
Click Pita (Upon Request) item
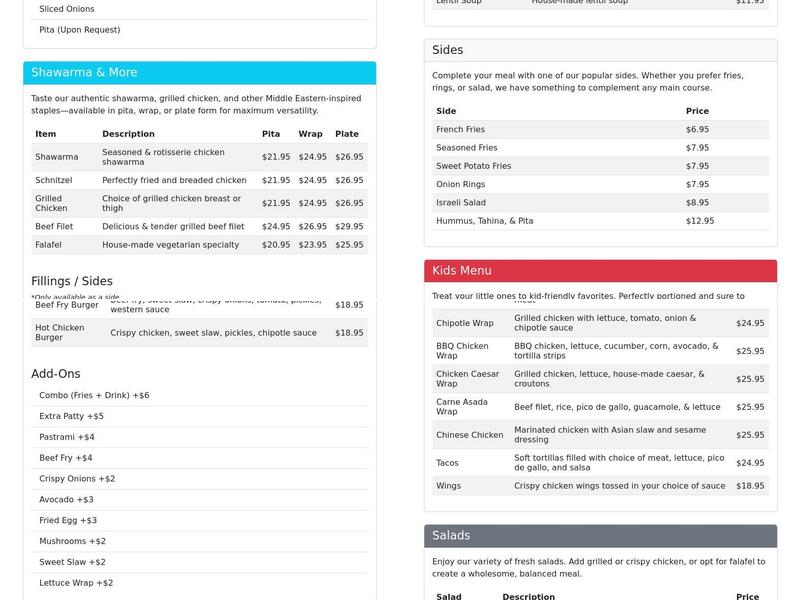pos(199,30)
